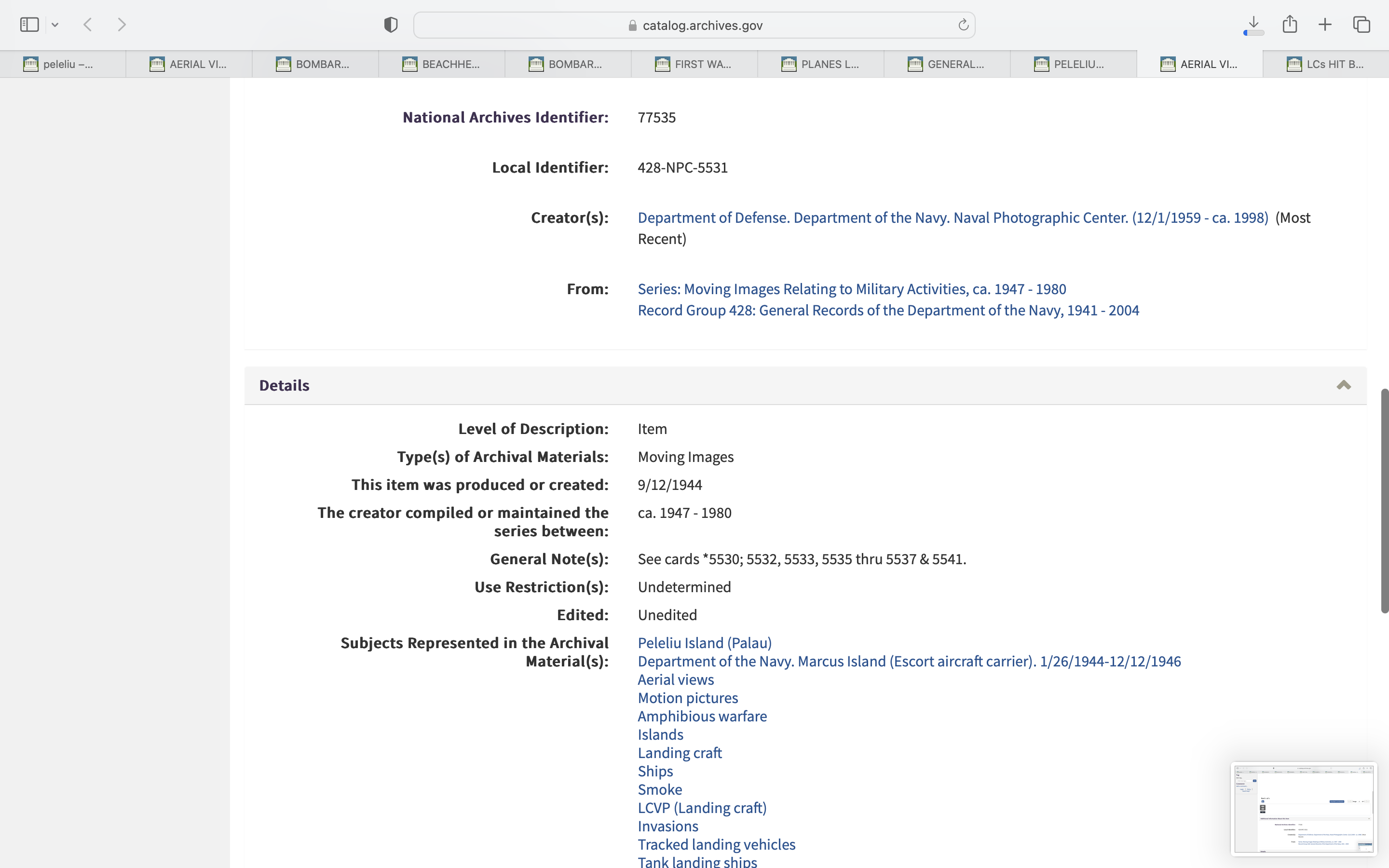1389x868 pixels.
Task: Switch to the BEACHHE... tab
Action: click(442, 64)
